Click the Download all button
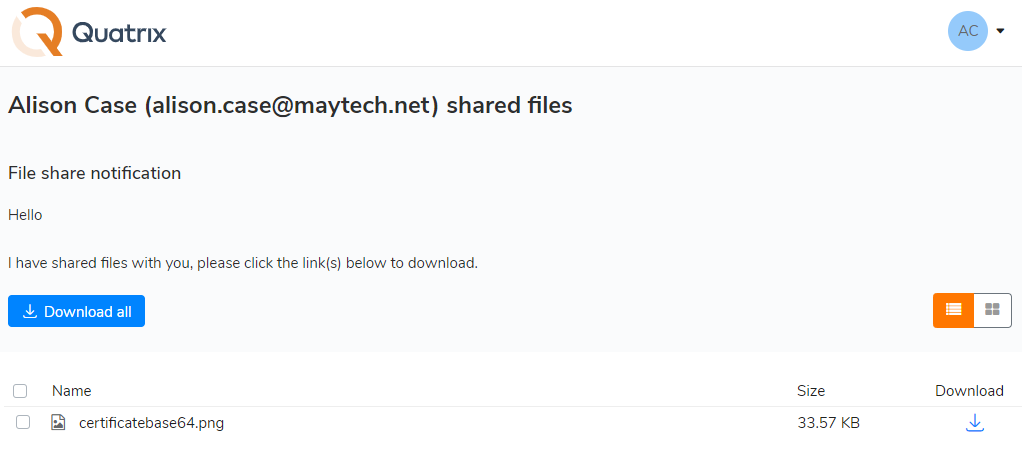 (77, 311)
